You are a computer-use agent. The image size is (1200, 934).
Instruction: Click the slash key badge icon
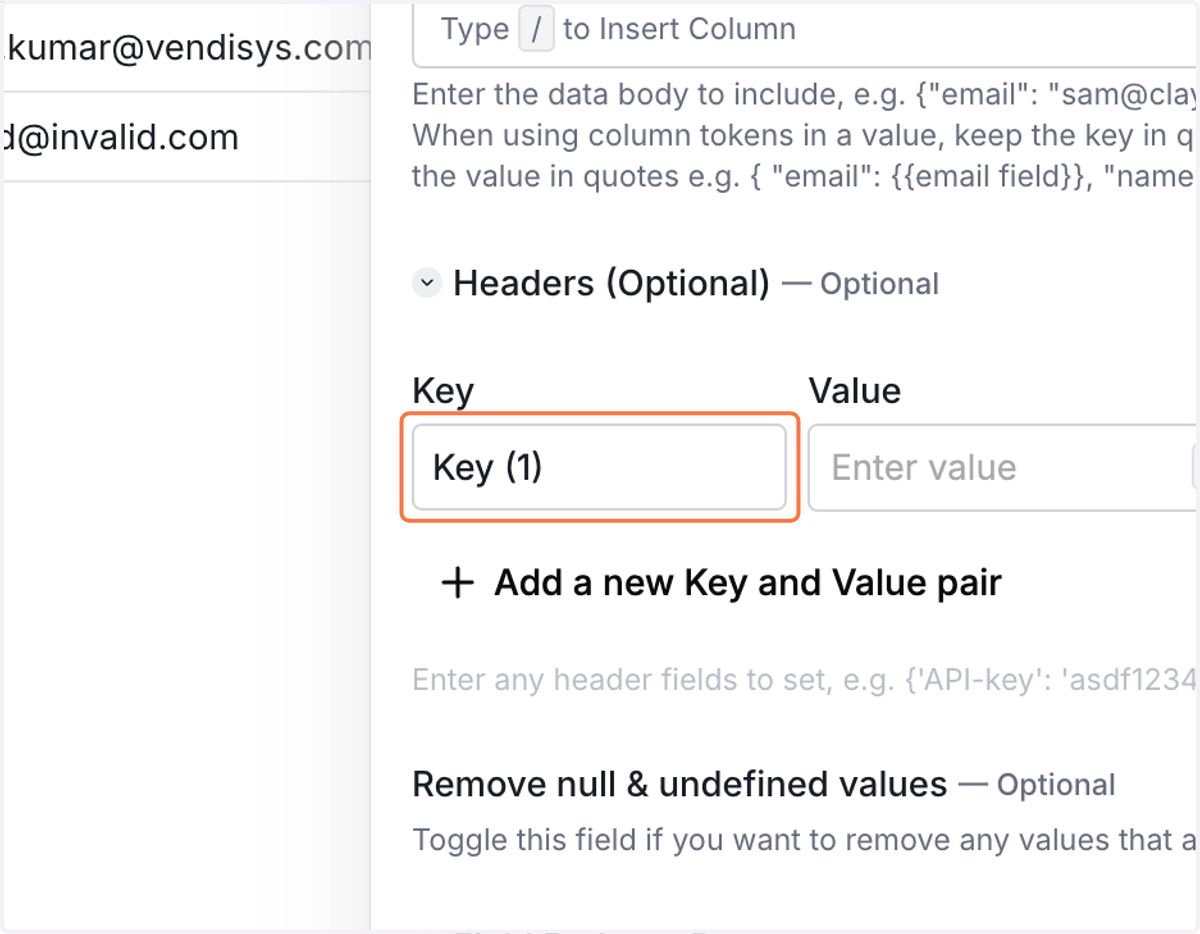point(536,30)
